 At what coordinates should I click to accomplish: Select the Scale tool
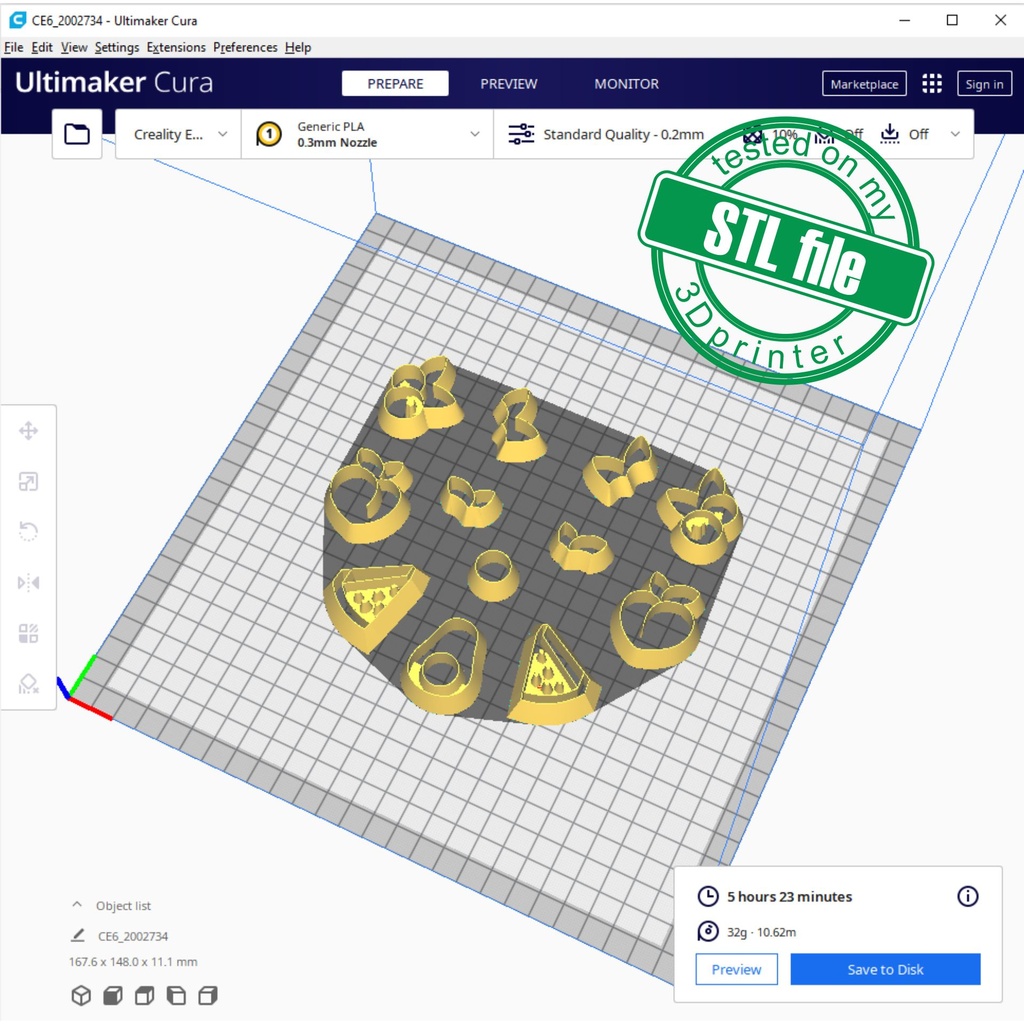(x=28, y=482)
